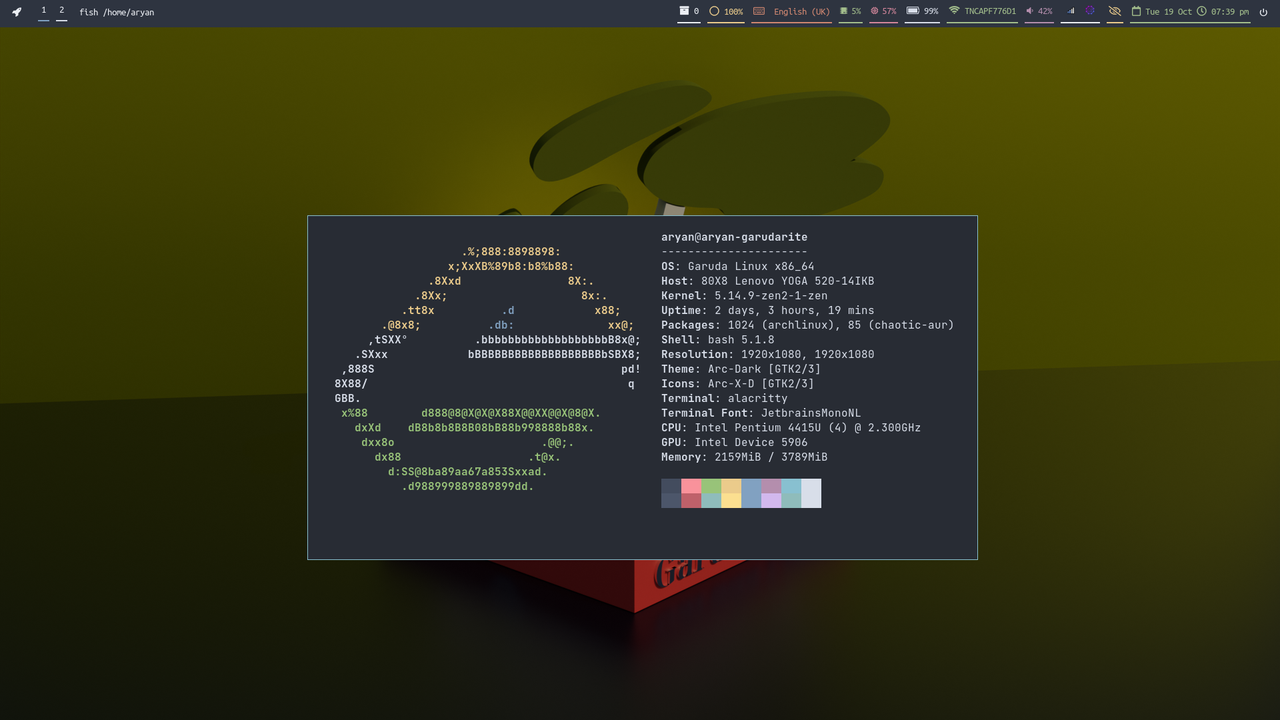
Task: Click the pink memory usage icon
Action: coord(875,11)
